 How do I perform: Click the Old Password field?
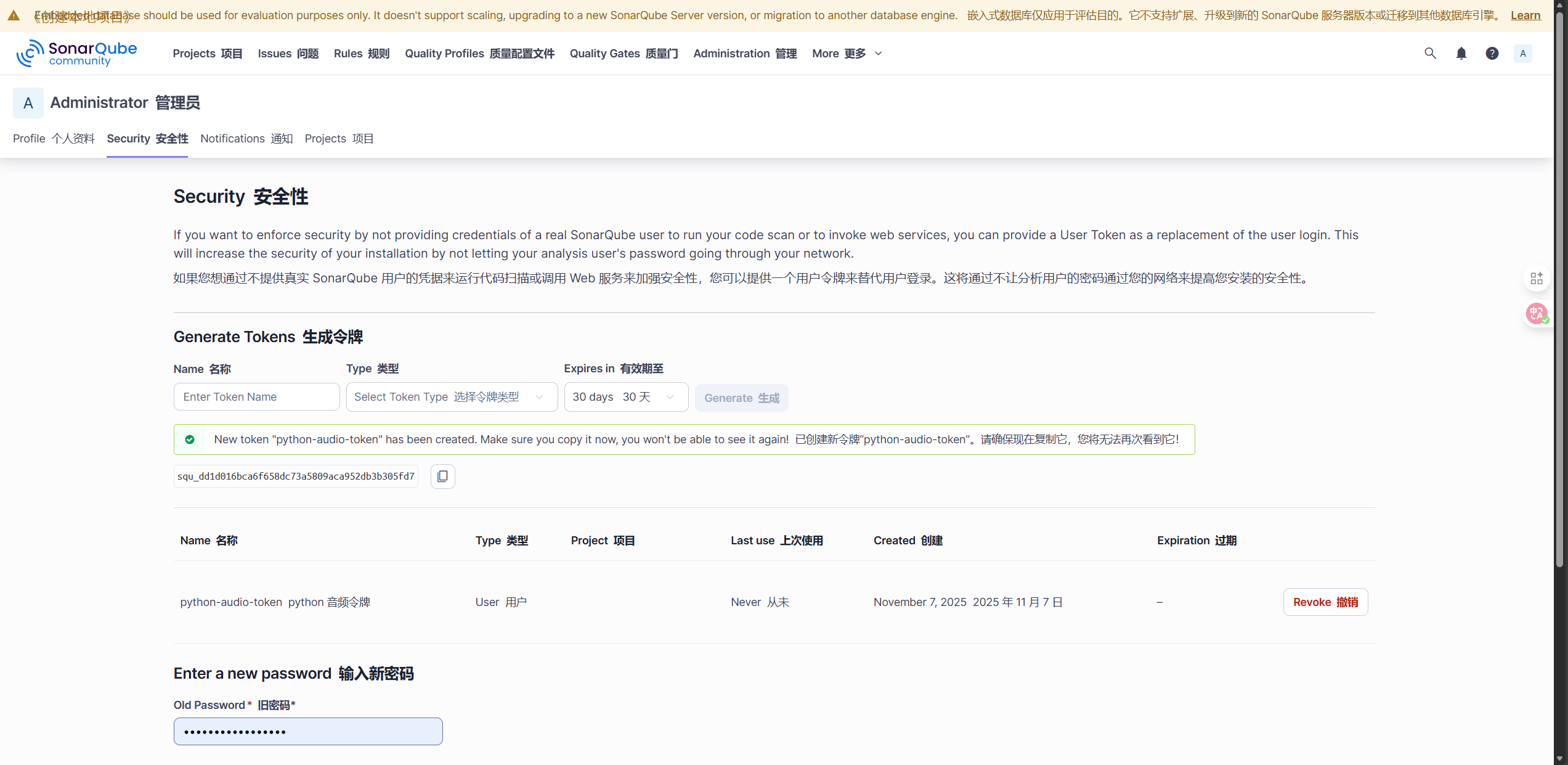tap(308, 732)
